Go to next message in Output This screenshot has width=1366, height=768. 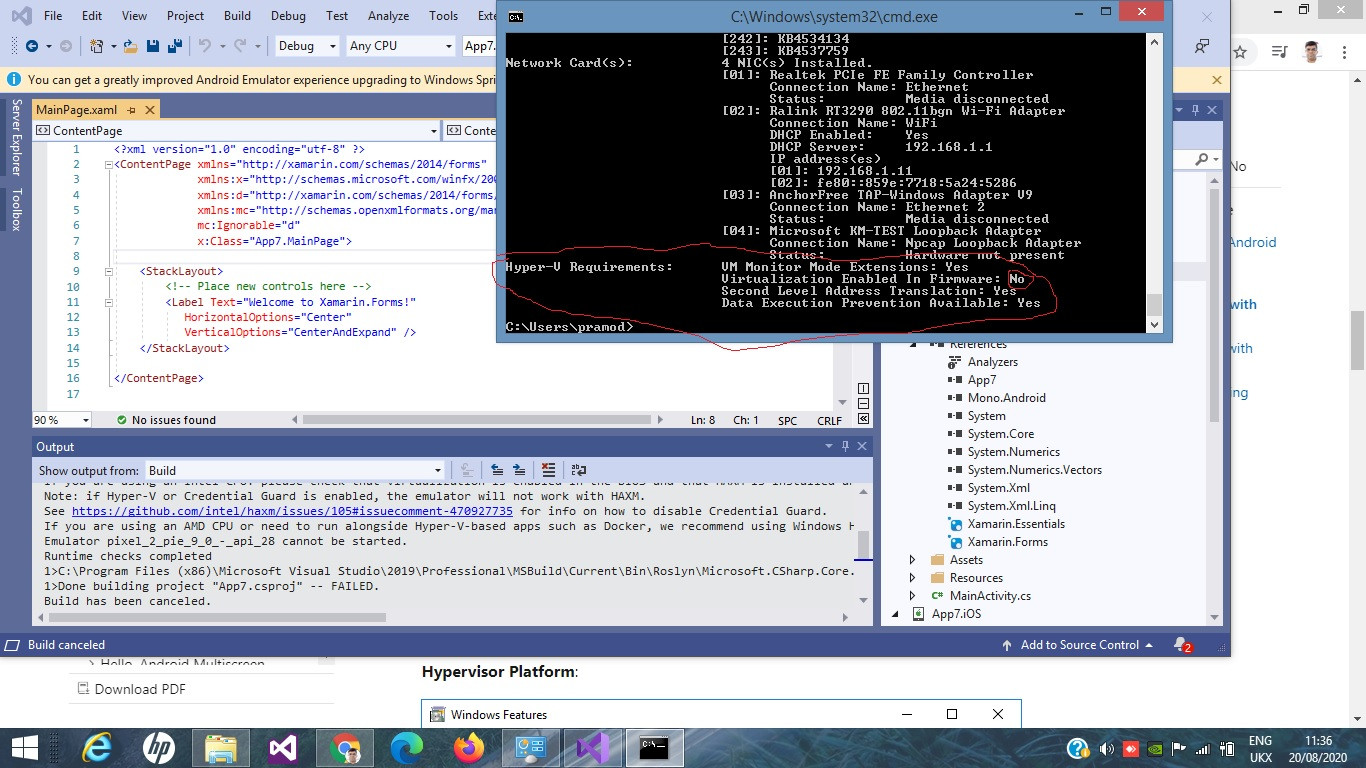click(x=519, y=470)
